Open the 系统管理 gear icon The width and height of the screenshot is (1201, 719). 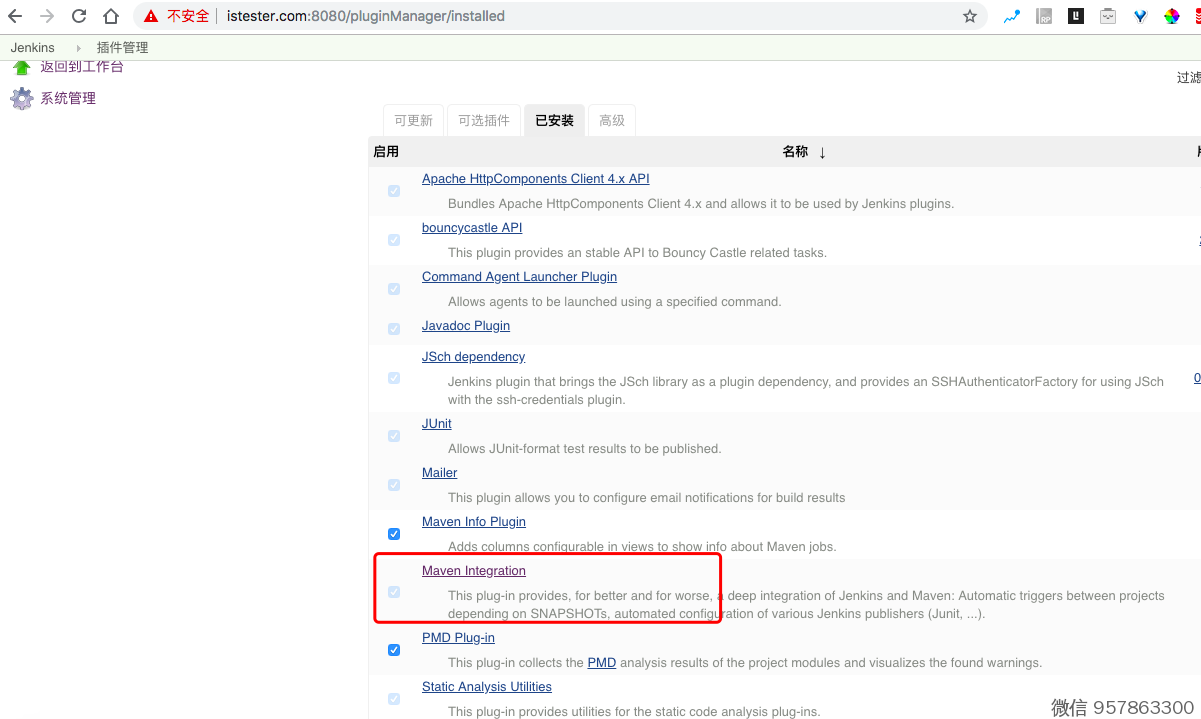[21, 98]
